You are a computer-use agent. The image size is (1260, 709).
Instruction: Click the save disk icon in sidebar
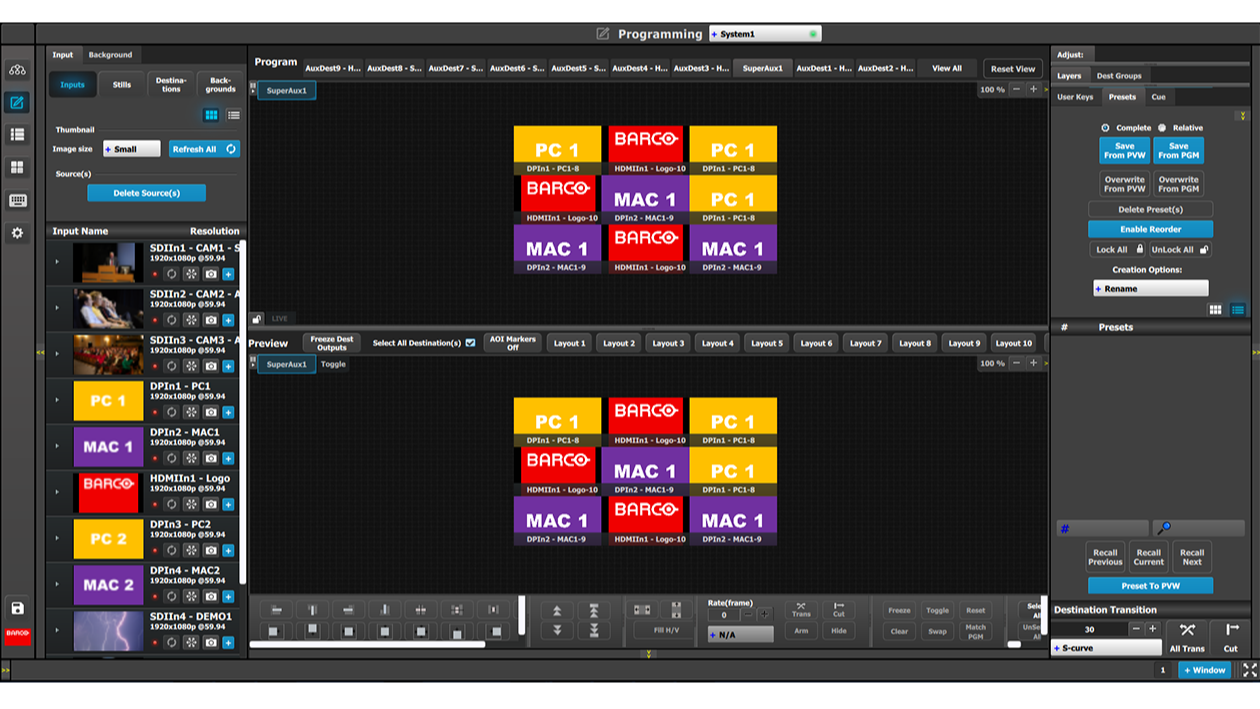coord(17,608)
